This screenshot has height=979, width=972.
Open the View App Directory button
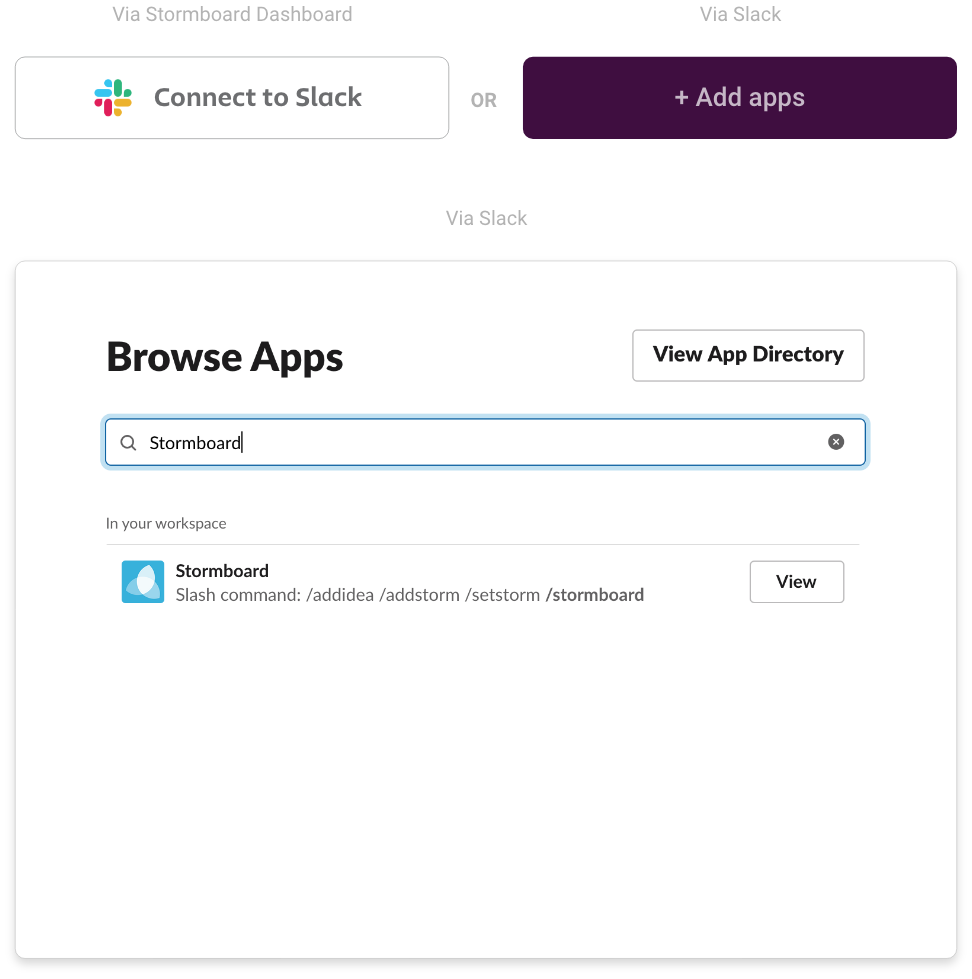(748, 355)
